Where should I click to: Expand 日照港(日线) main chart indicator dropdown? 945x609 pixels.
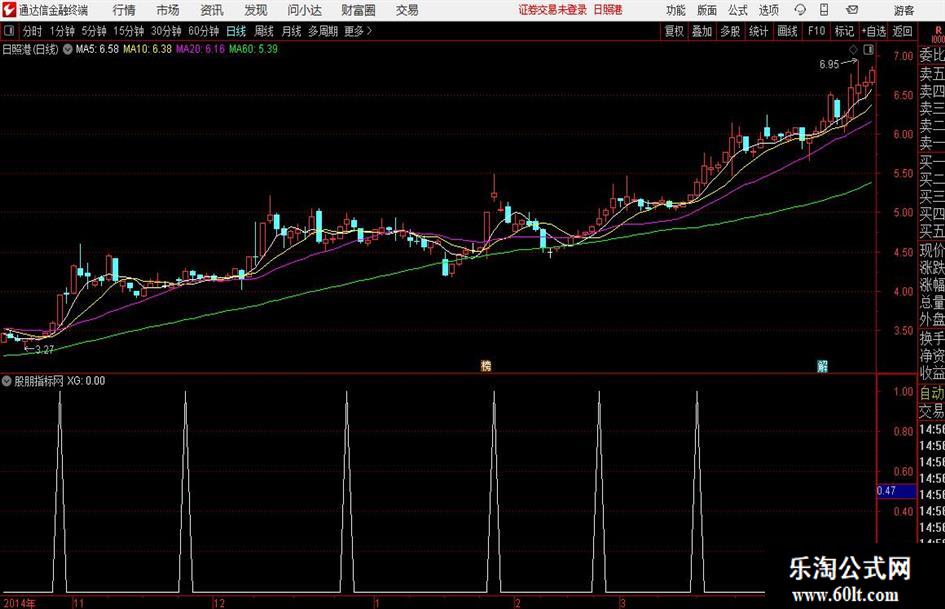coord(68,49)
